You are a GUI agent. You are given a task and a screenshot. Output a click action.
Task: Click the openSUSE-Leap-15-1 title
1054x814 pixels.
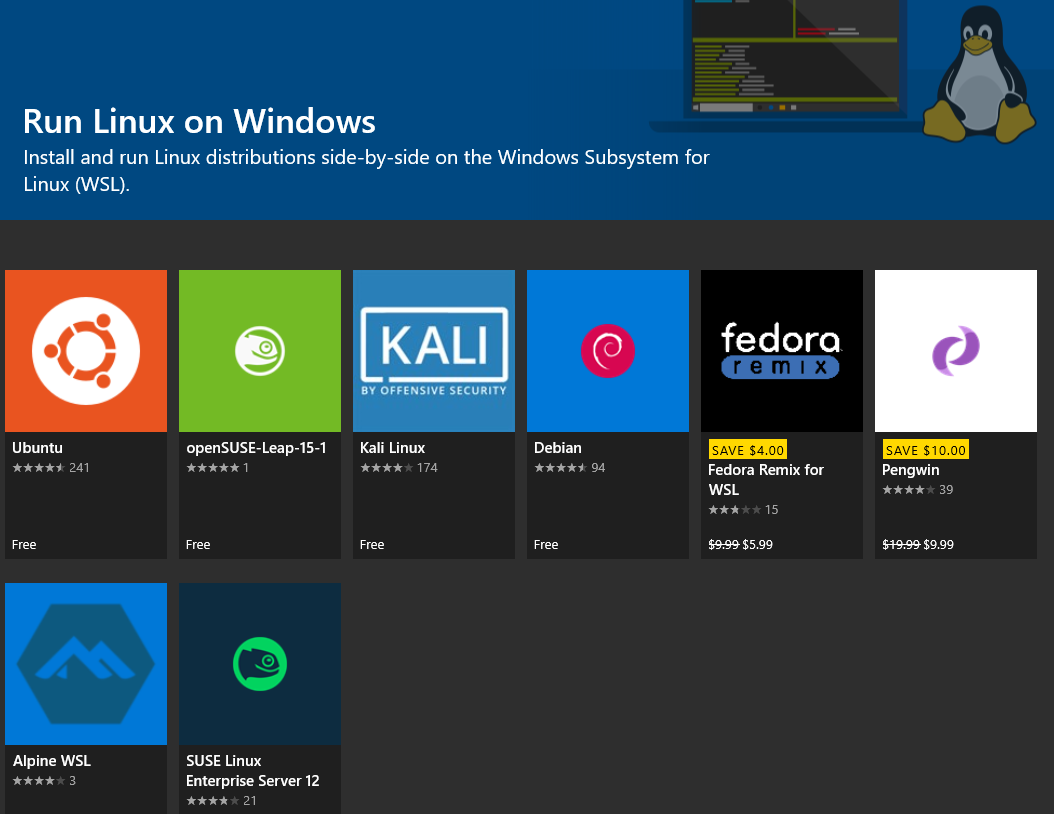point(256,448)
